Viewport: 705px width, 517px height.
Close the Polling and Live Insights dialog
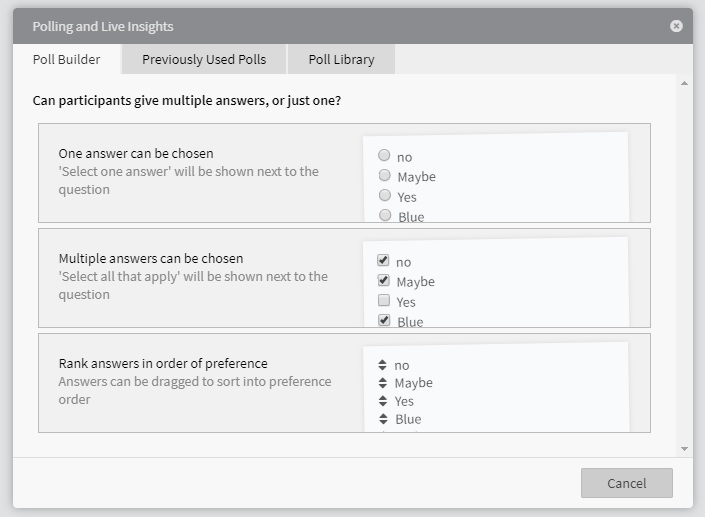pos(676,26)
